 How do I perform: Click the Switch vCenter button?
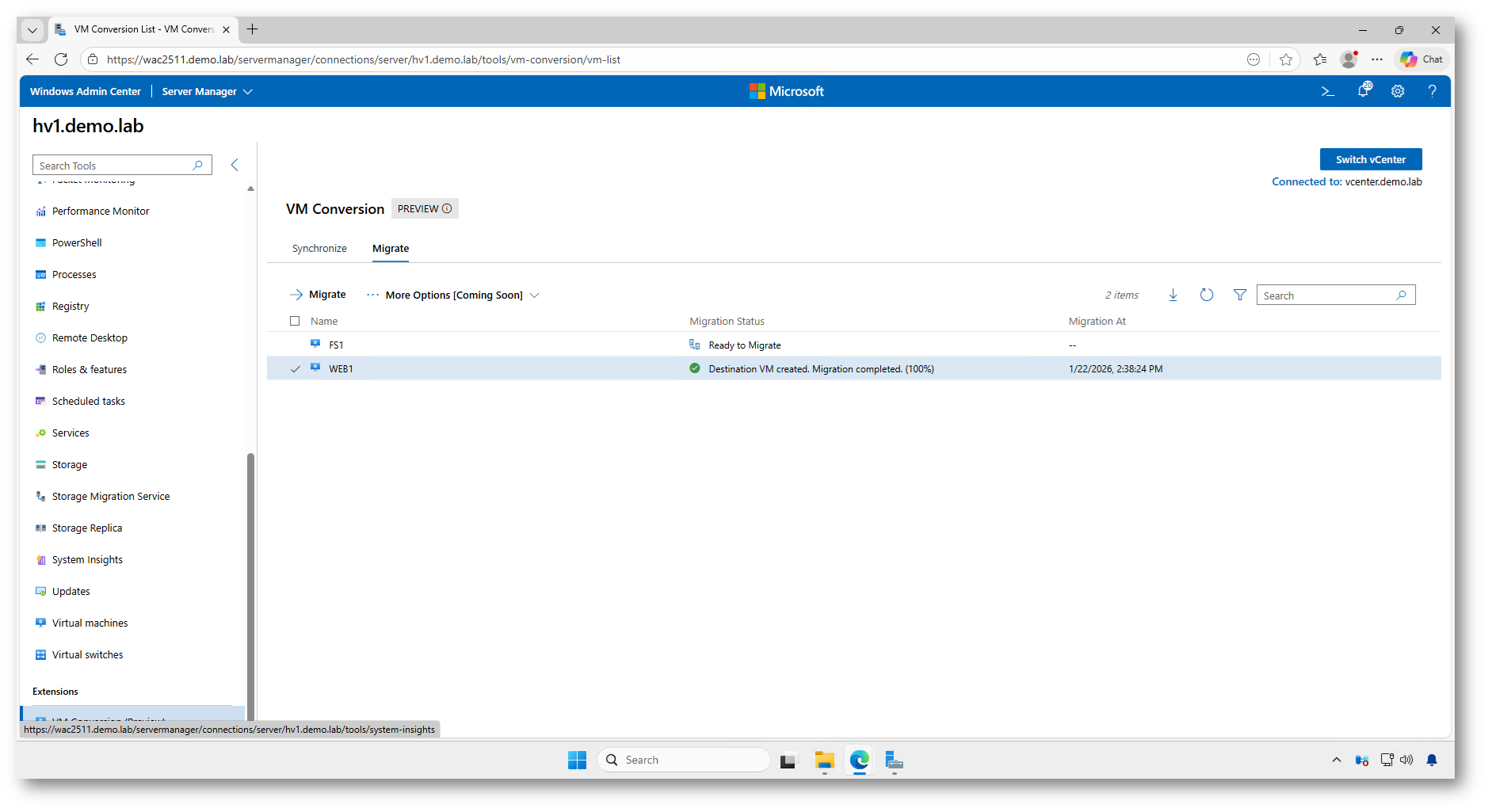point(1370,159)
